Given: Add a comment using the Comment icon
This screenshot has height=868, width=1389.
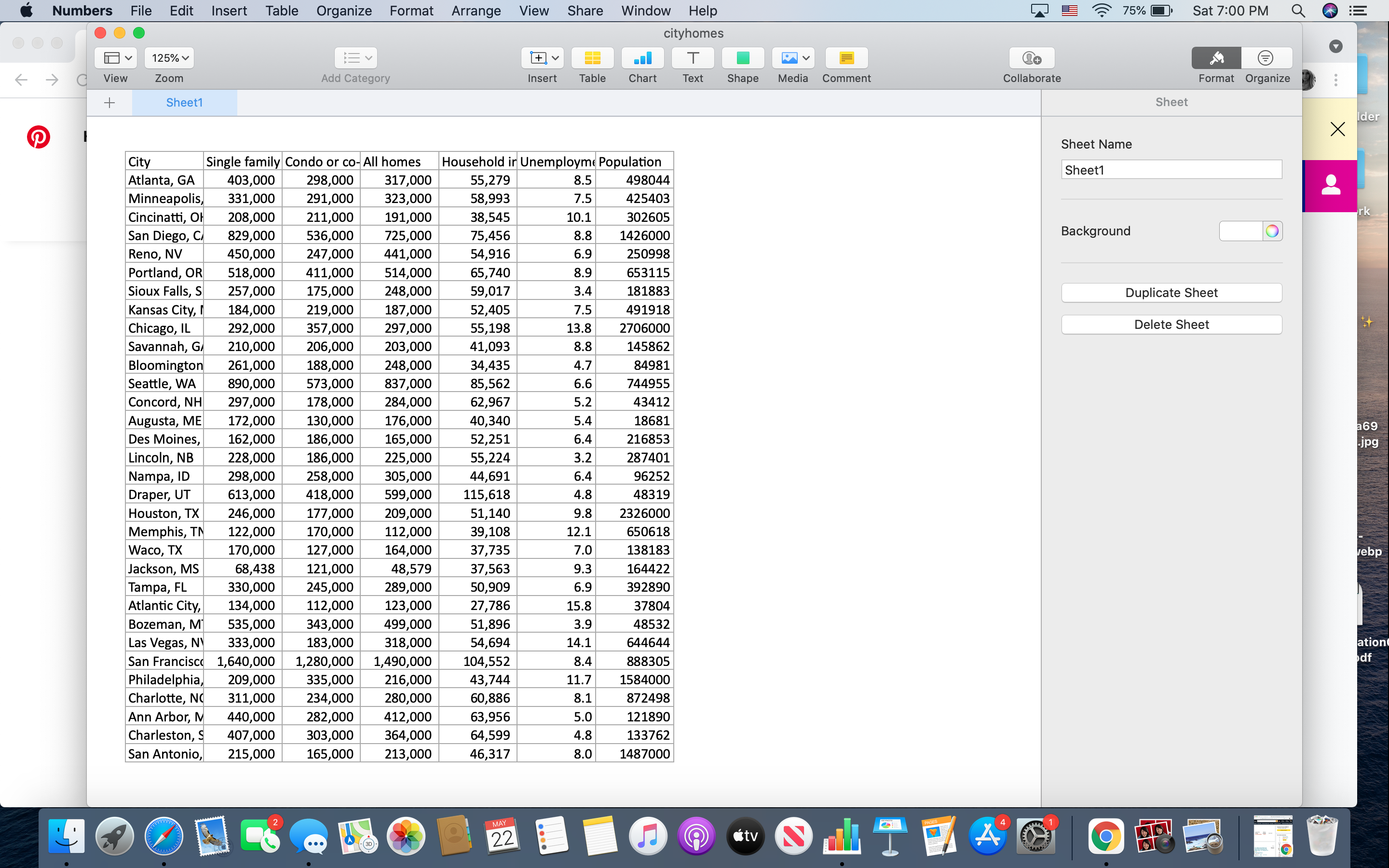Looking at the screenshot, I should coord(846,58).
